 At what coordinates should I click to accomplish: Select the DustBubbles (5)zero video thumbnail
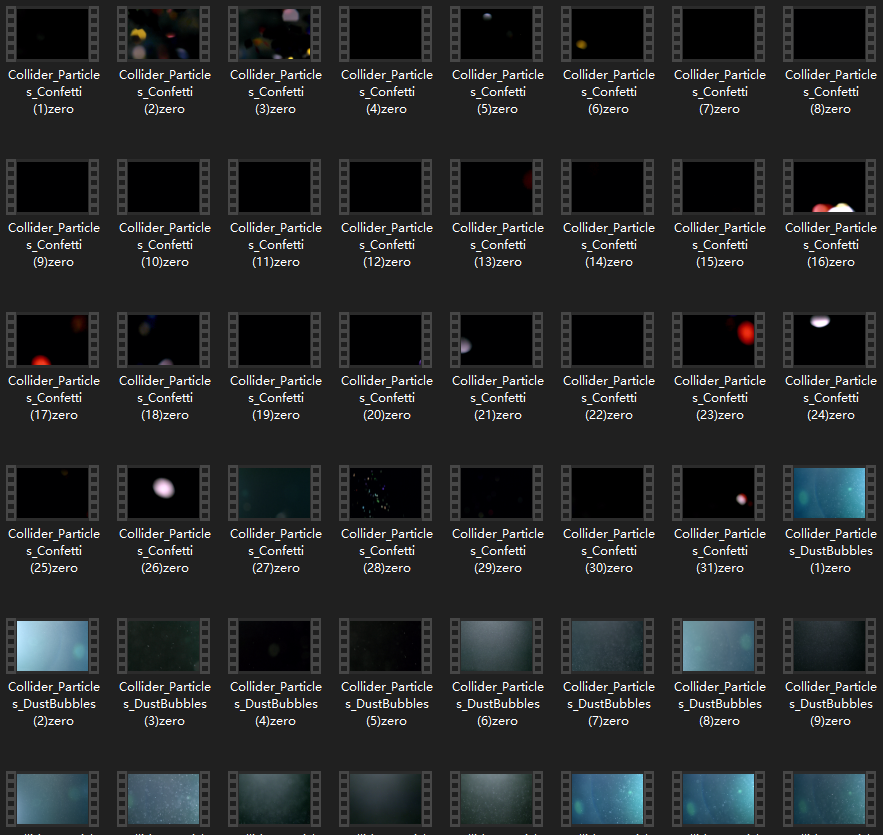(x=386, y=646)
